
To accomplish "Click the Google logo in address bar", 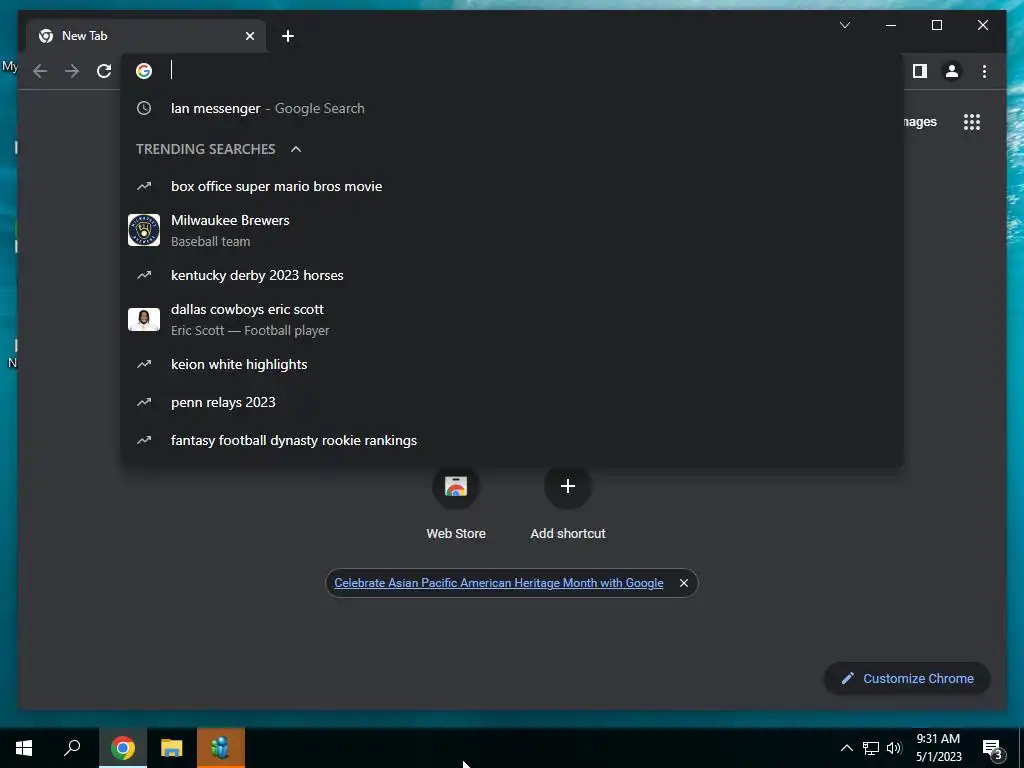I will point(144,71).
